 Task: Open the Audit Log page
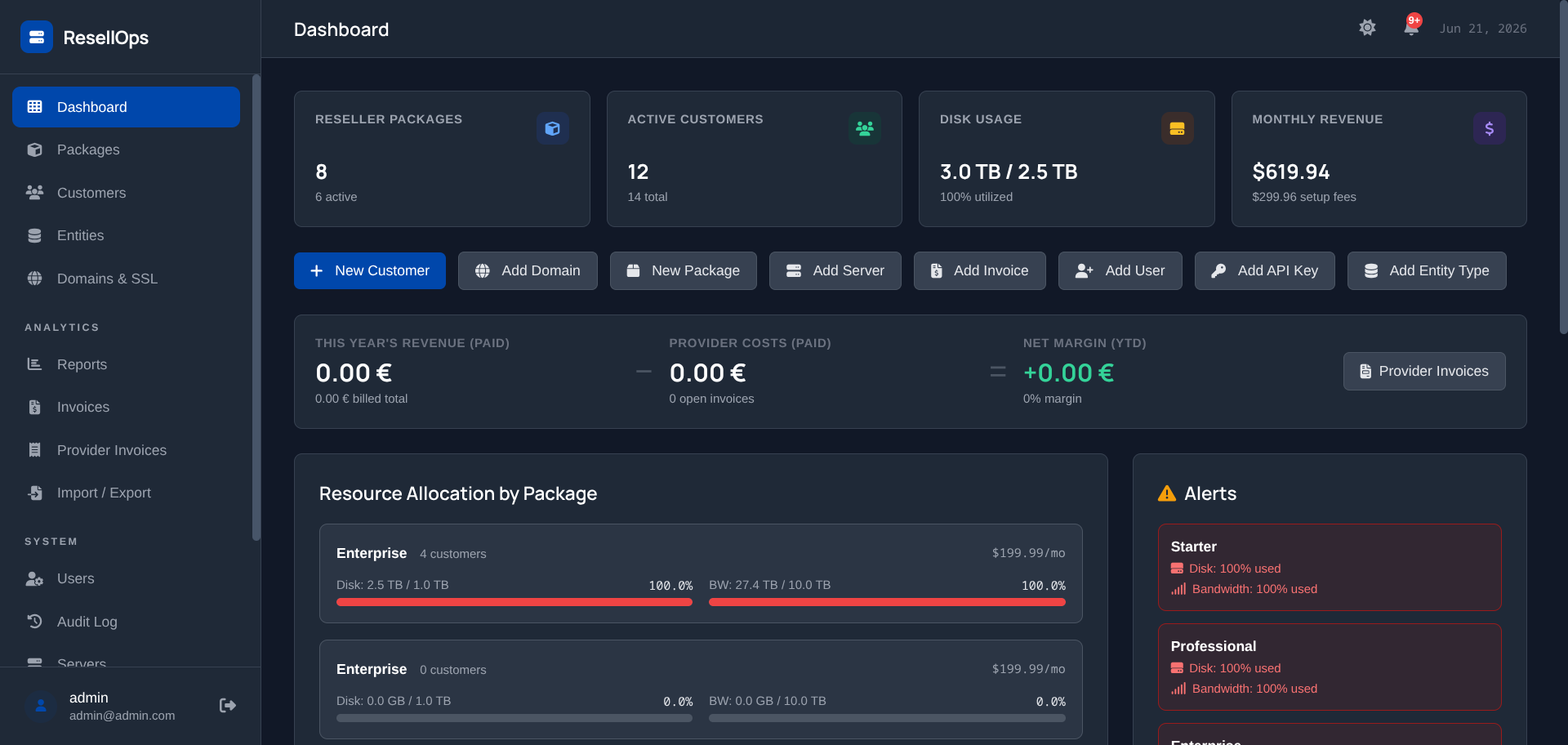126,622
